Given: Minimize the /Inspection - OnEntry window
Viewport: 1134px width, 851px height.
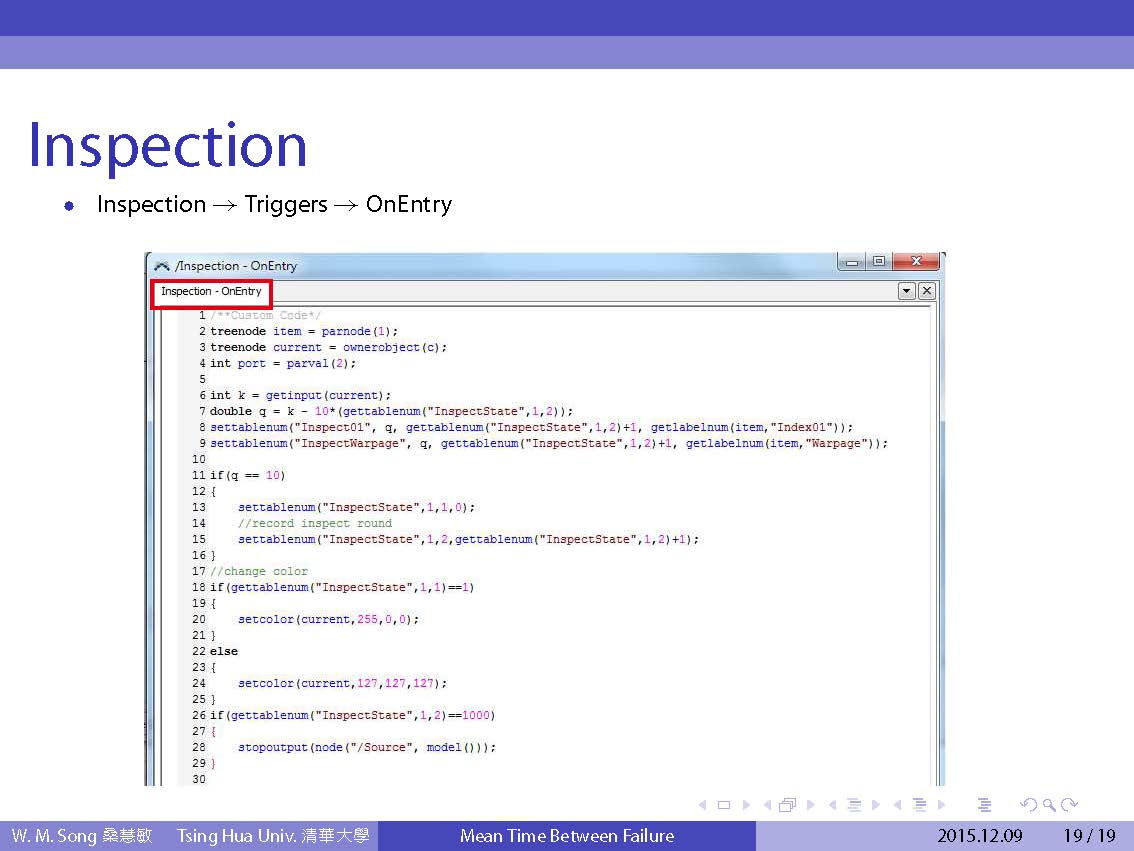Looking at the screenshot, I should coord(852,263).
